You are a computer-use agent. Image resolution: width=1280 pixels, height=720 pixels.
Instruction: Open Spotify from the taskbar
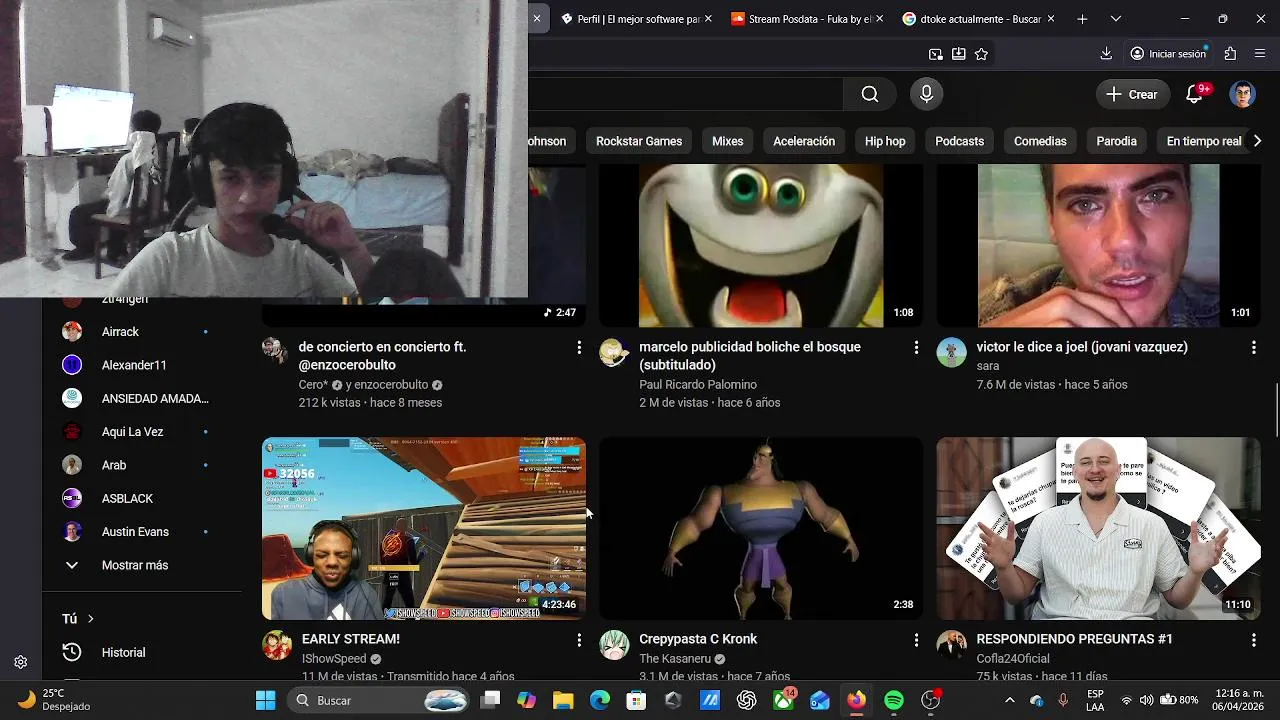[894, 700]
